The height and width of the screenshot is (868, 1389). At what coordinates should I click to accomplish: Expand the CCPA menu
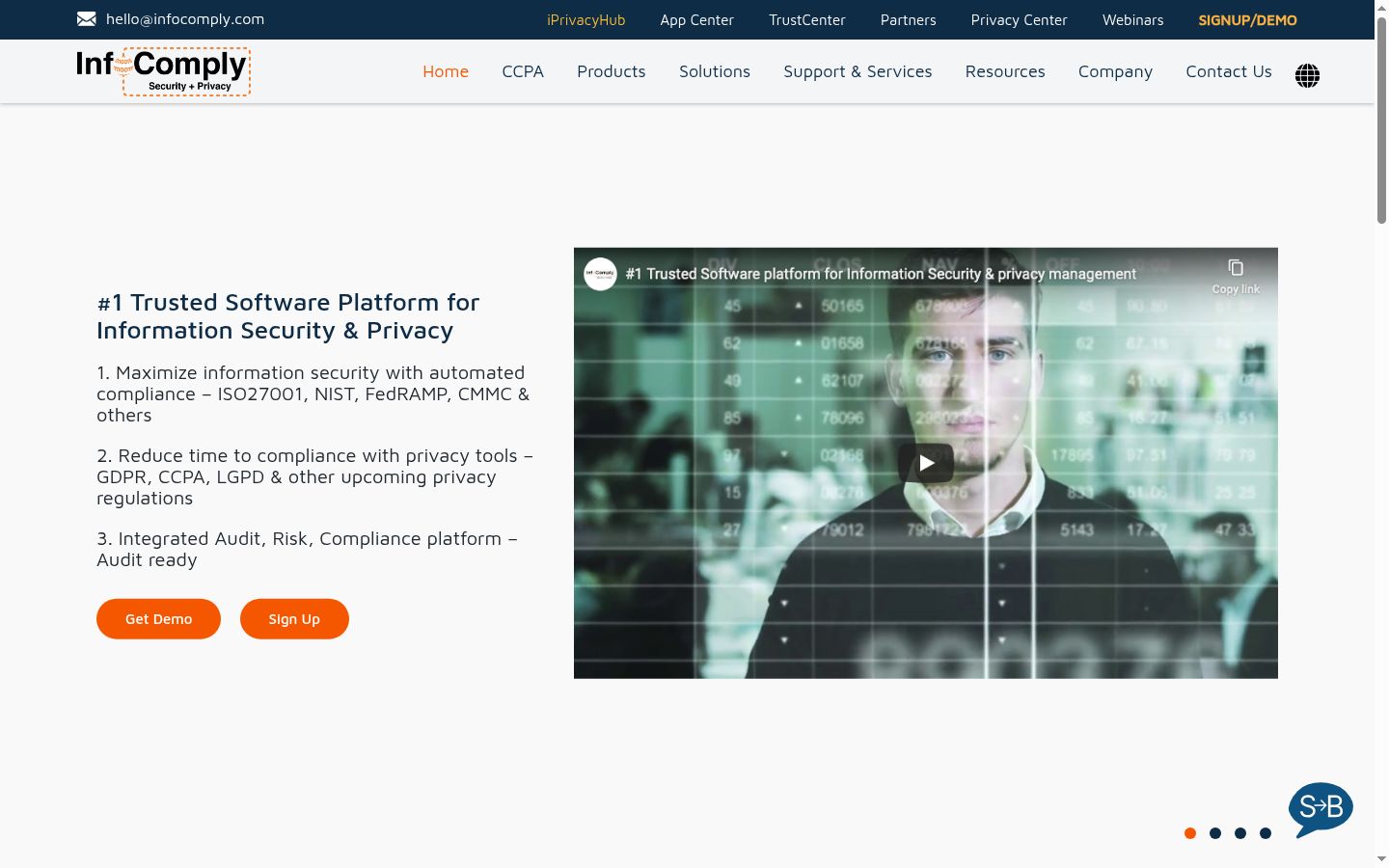pyautogui.click(x=523, y=71)
